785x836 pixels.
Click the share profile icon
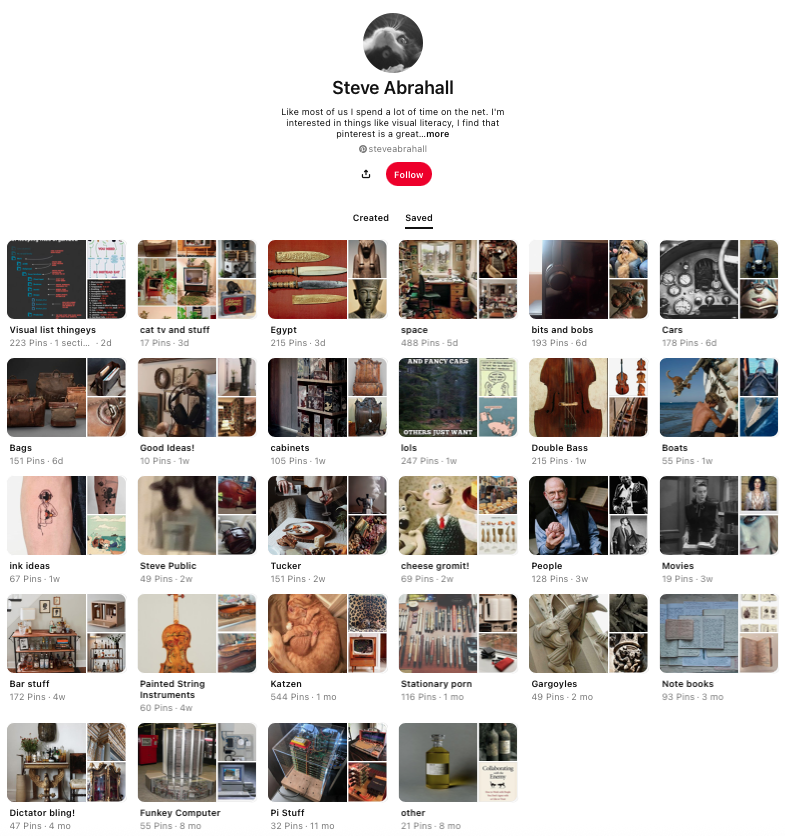366,174
